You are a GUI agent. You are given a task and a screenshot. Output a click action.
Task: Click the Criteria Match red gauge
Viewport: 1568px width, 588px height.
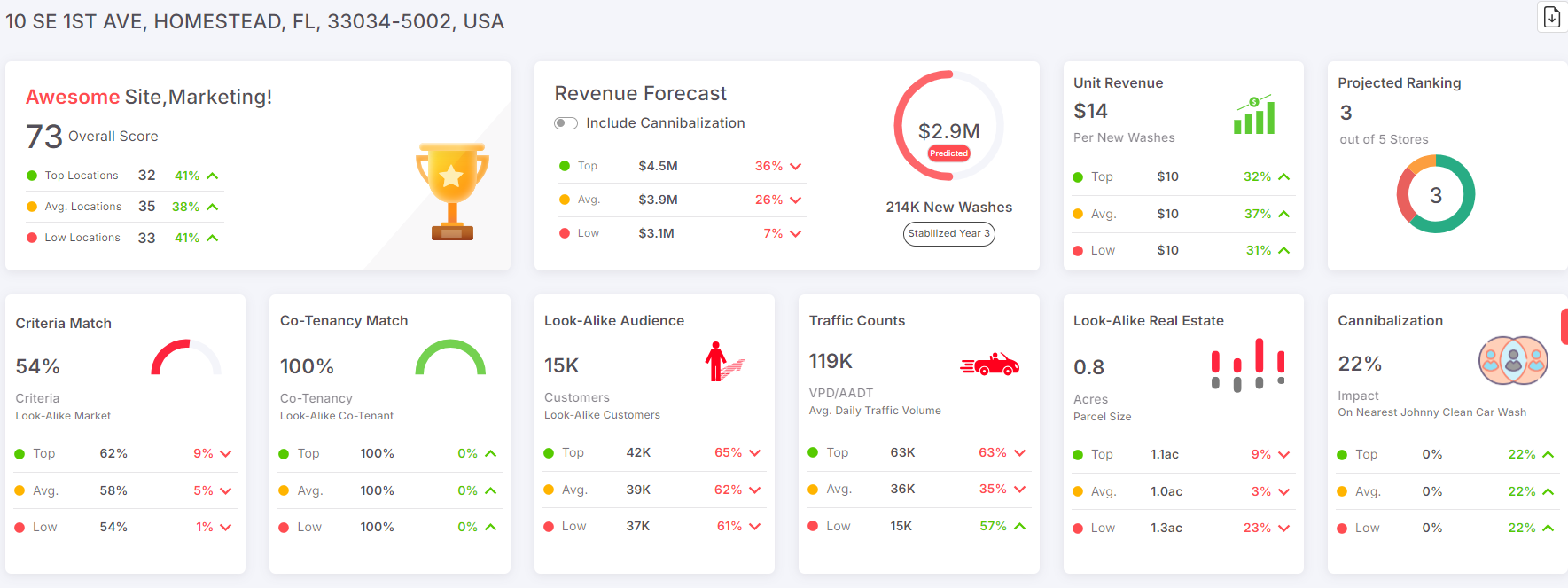186,358
